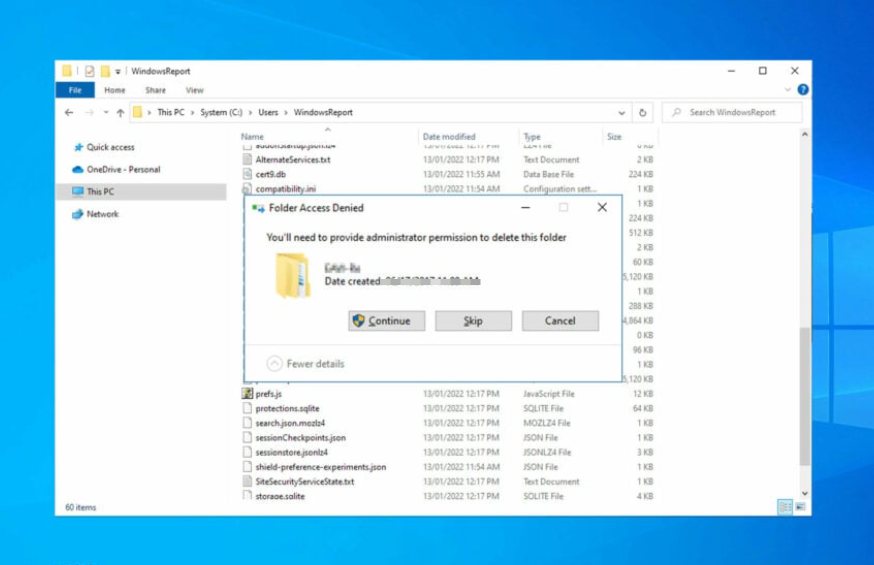The height and width of the screenshot is (565, 874).
Task: Select SiteSecurityServiceState.txt file
Action: pyautogui.click(x=304, y=481)
